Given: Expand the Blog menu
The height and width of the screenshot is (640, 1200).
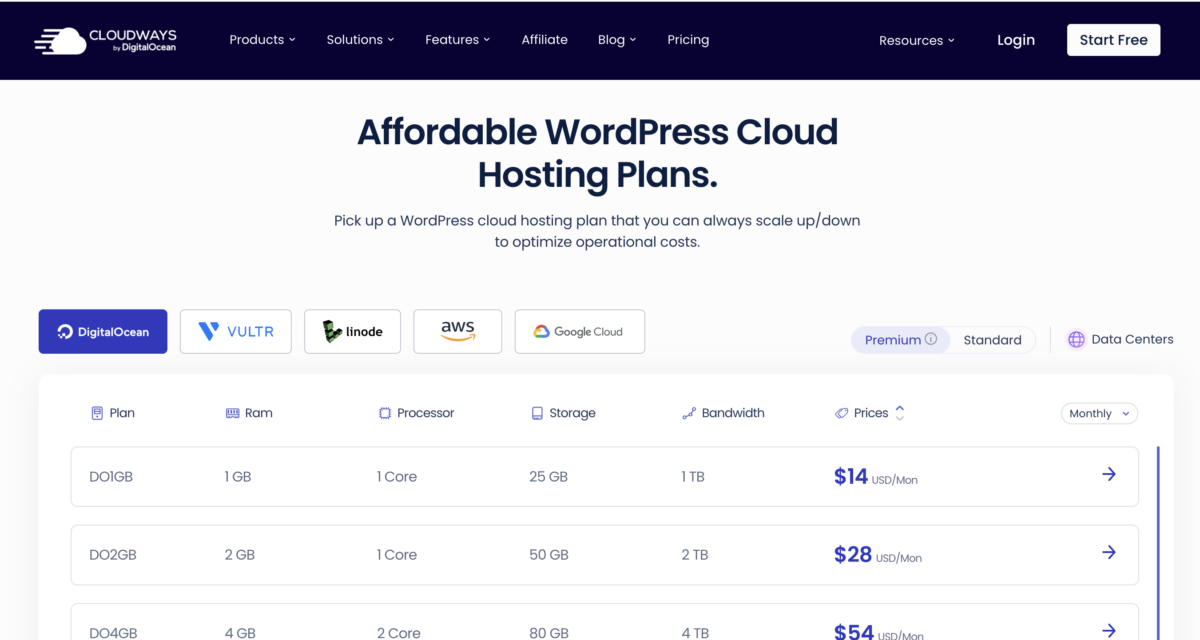Looking at the screenshot, I should [617, 40].
